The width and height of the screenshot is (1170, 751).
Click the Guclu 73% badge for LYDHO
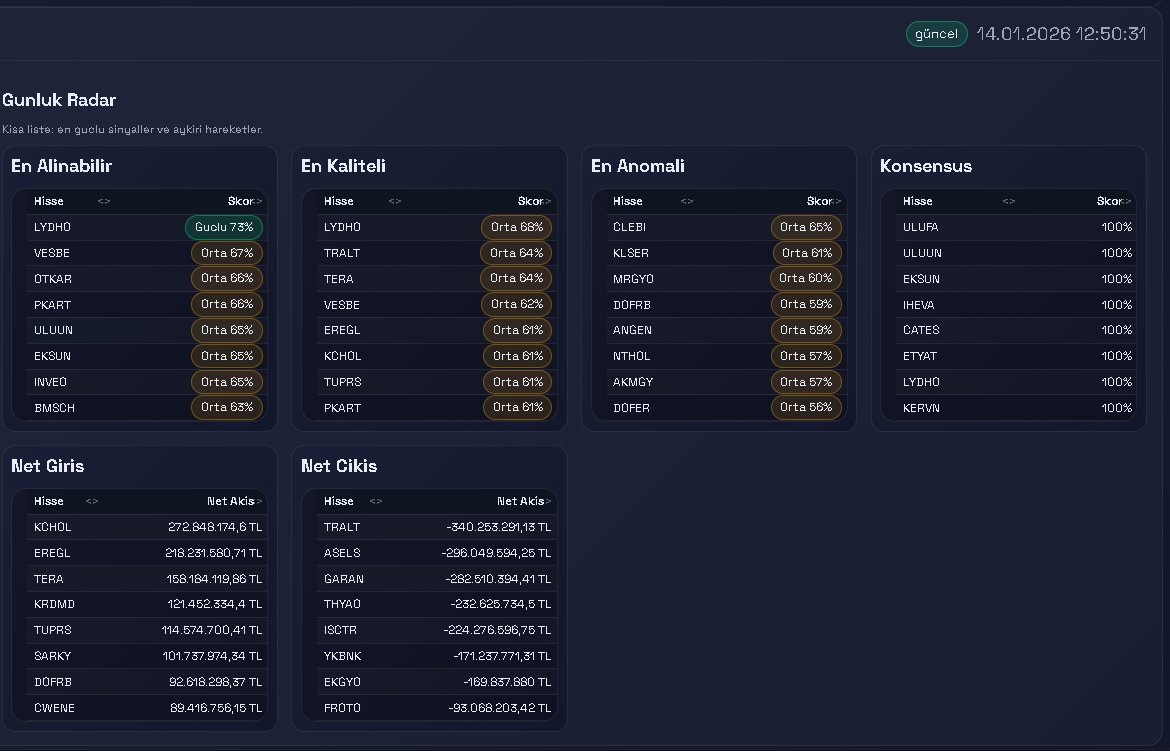point(224,227)
